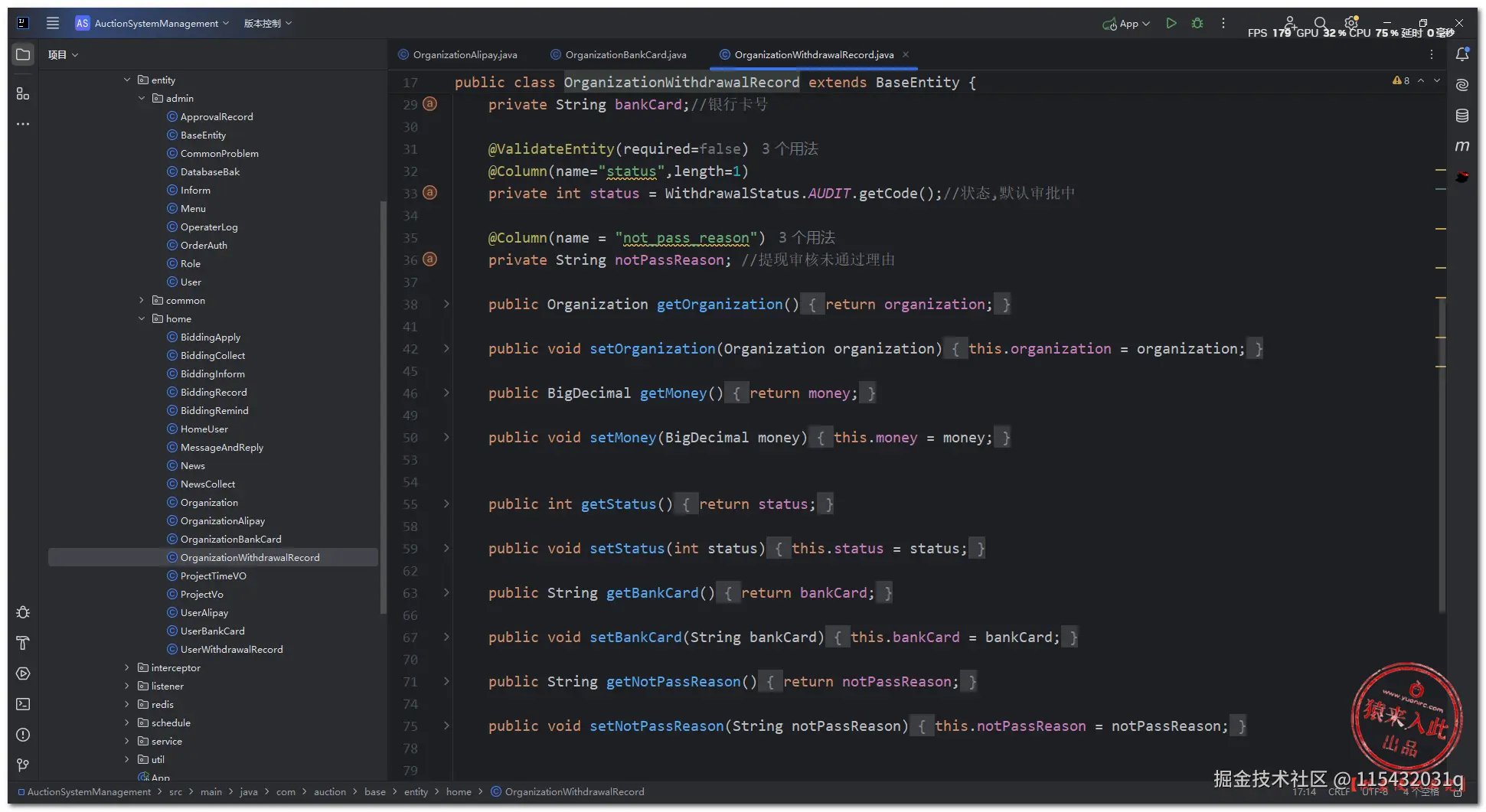Screen dimensions: 1486x812
Task: Run the App configuration
Action: pos(1171,23)
